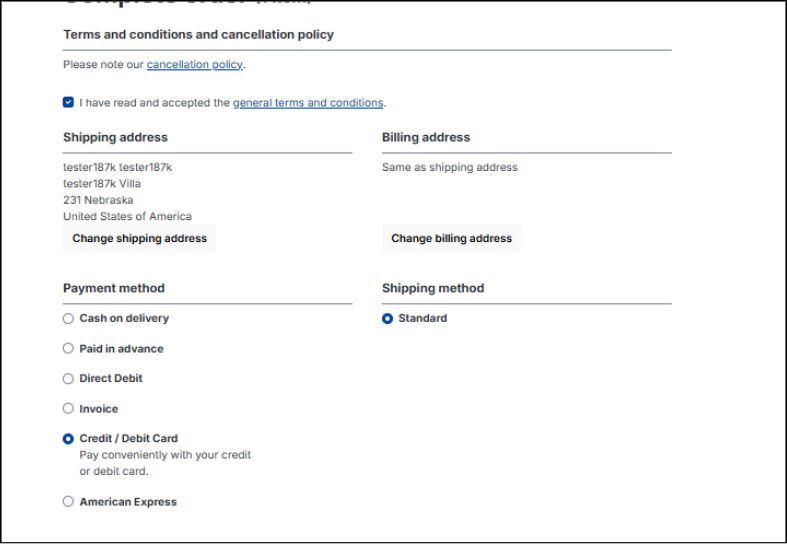Click the Terms and conditions section heading
The width and height of the screenshot is (787, 544).
click(x=198, y=34)
